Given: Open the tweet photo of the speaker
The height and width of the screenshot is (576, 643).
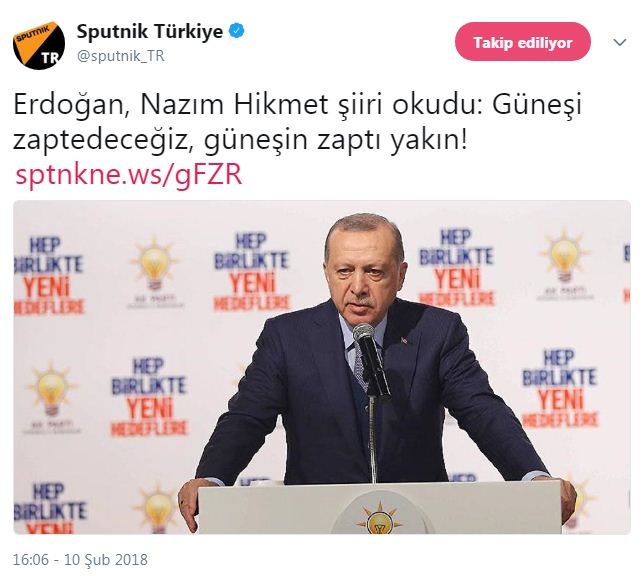Looking at the screenshot, I should pos(322,367).
